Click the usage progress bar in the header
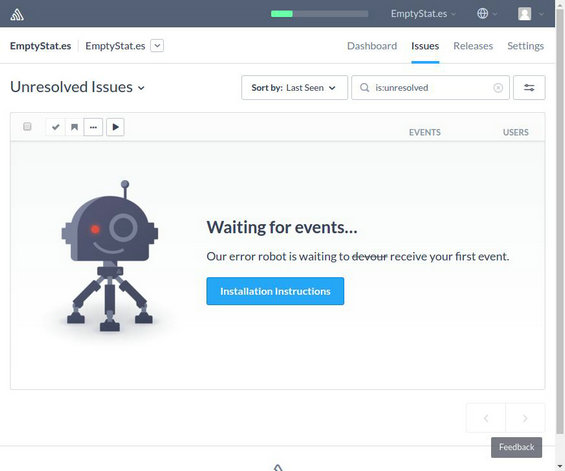 [x=320, y=14]
